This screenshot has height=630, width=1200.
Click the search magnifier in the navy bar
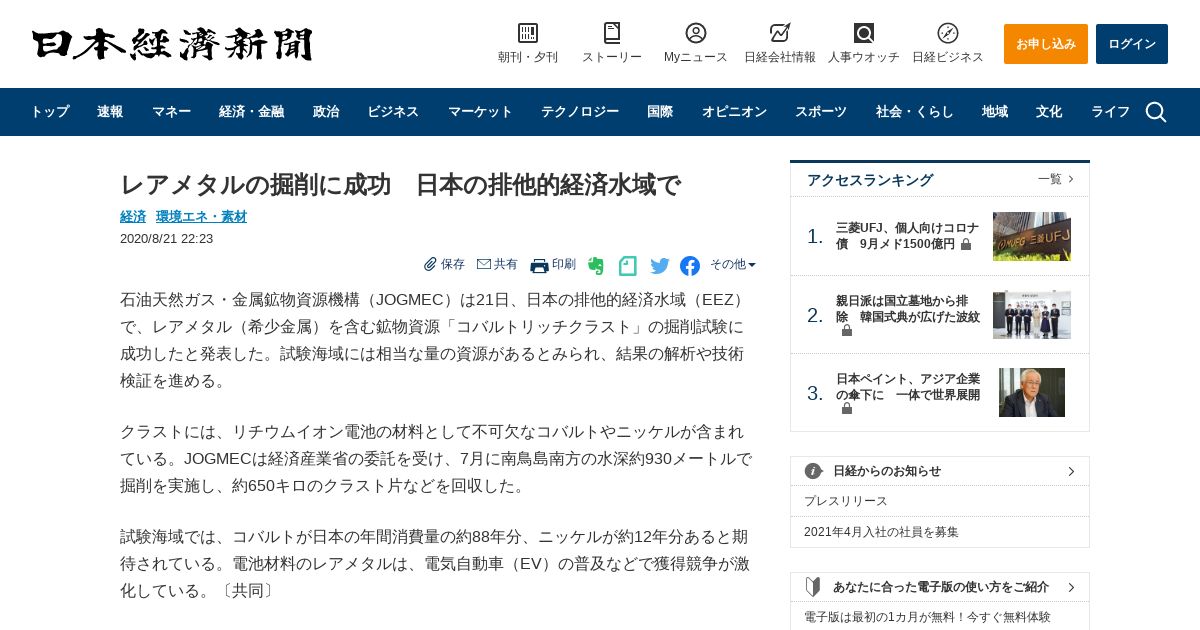(x=1156, y=112)
